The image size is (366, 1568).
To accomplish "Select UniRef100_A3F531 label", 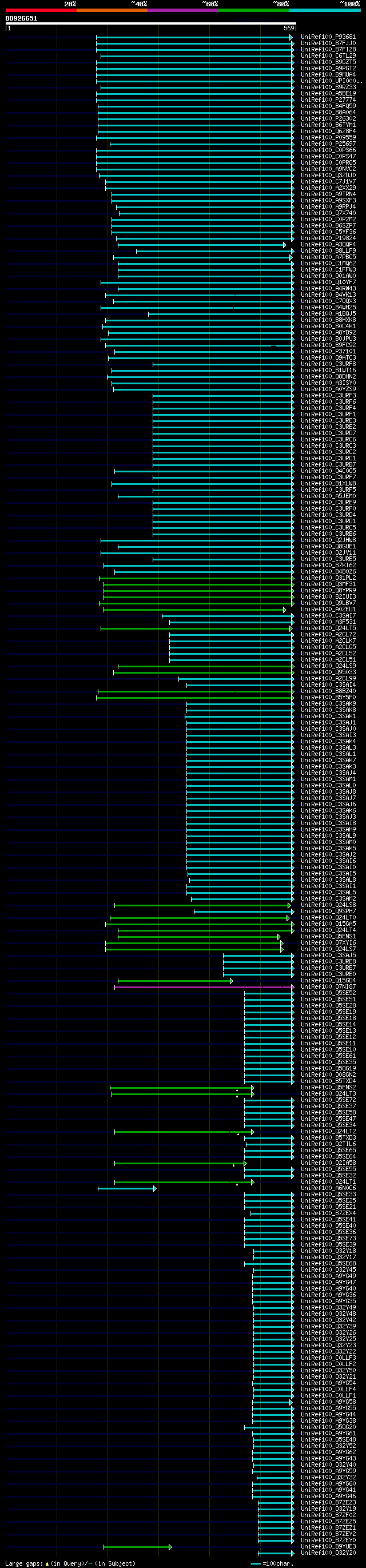I will pyautogui.click(x=328, y=622).
